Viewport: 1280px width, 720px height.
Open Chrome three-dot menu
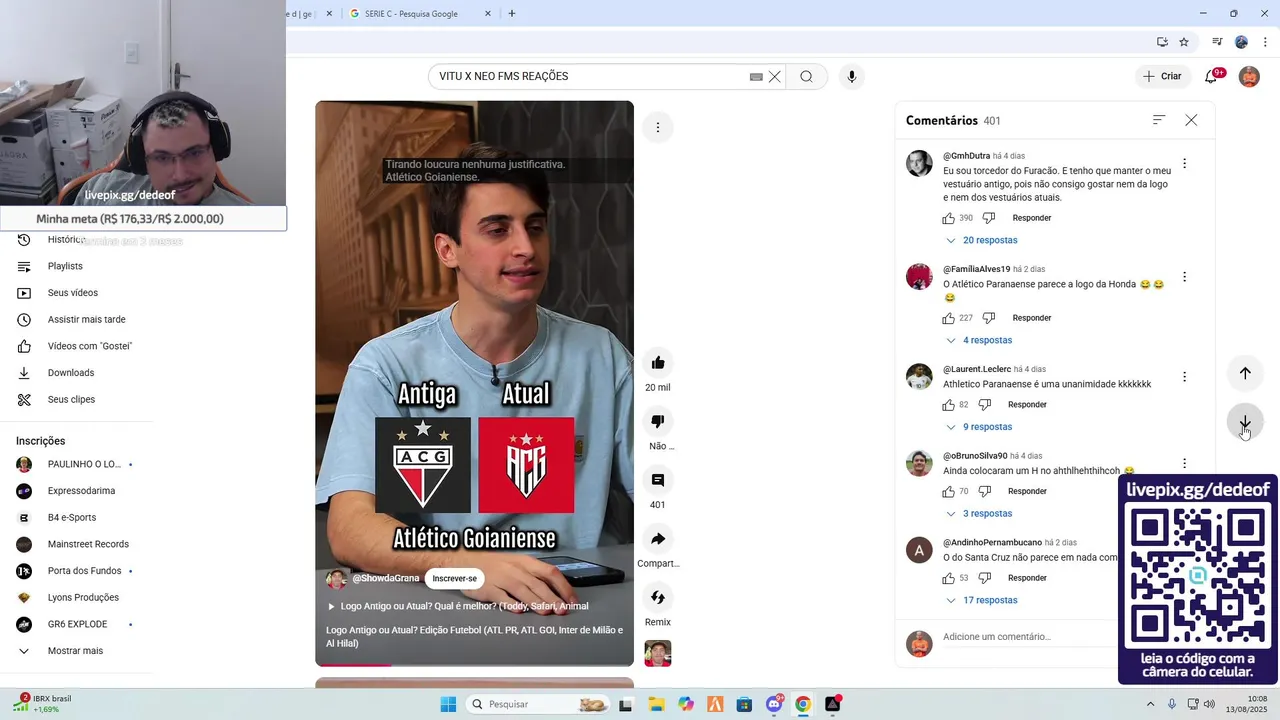pyautogui.click(x=1265, y=42)
